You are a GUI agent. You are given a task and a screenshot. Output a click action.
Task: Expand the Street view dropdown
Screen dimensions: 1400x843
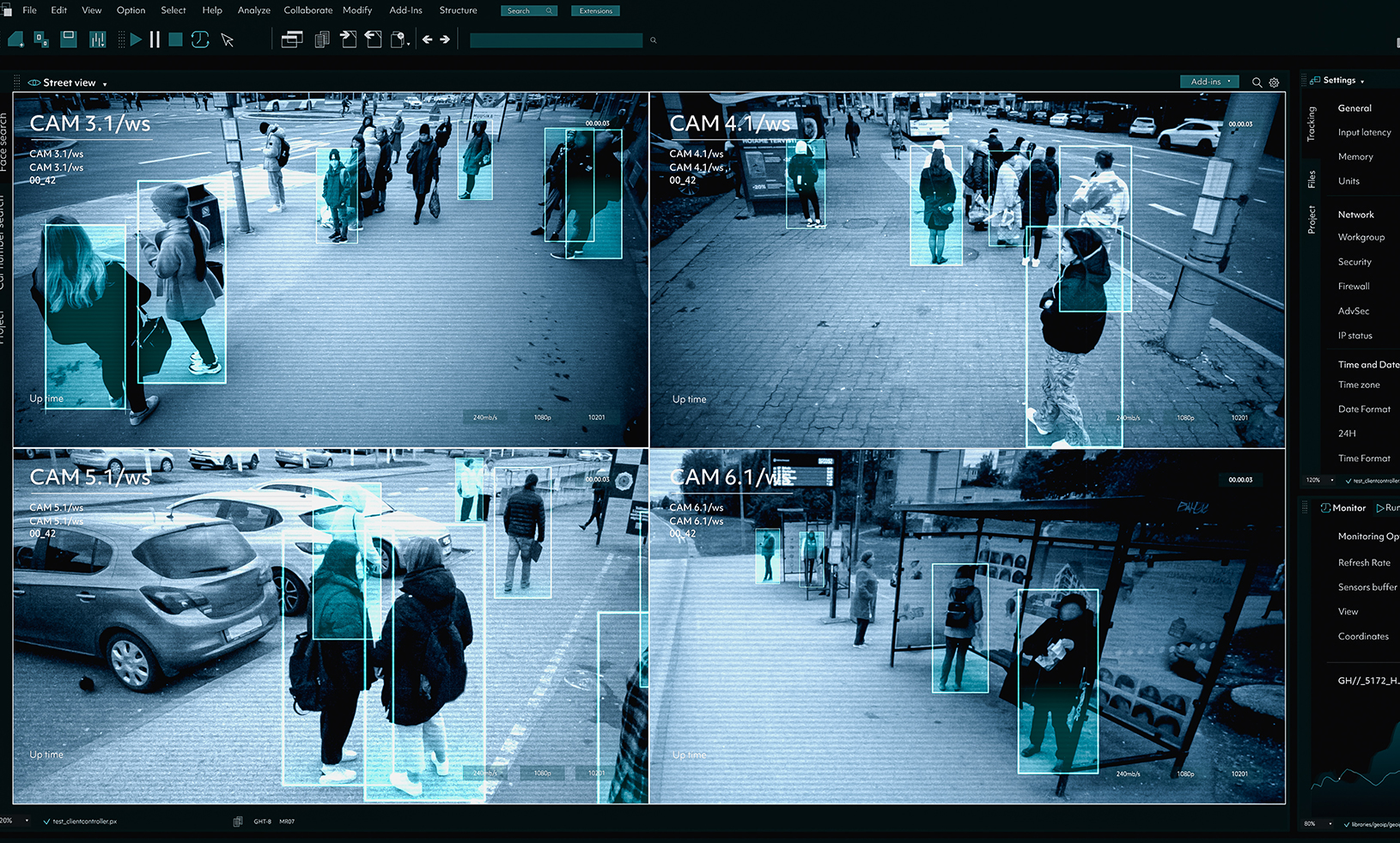[104, 82]
